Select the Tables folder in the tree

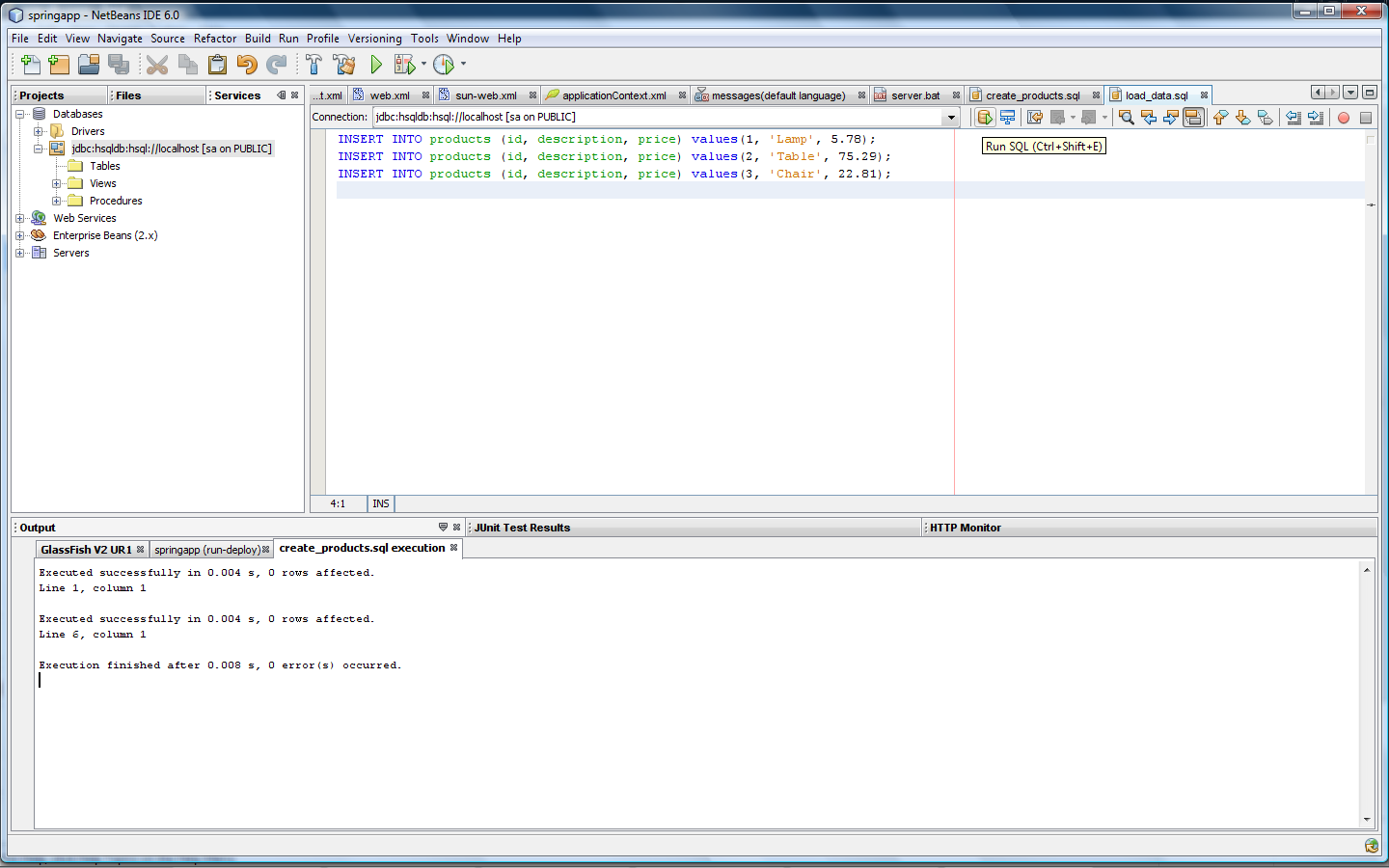(x=104, y=166)
